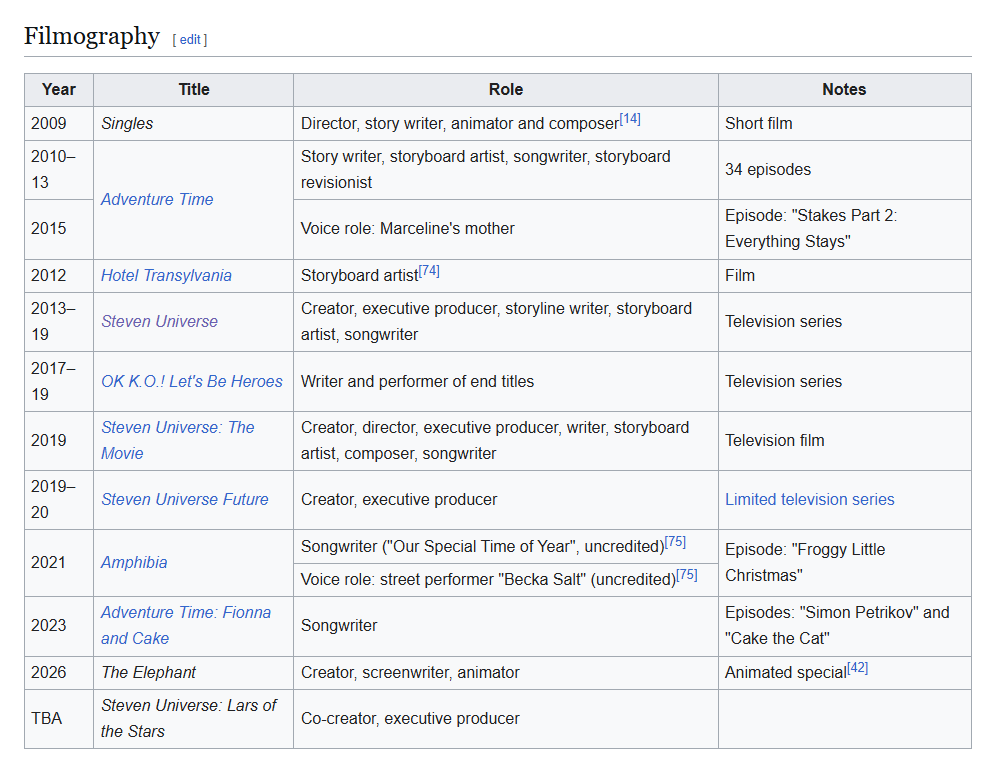Click the Story writer, storyboard artist role cell
Viewport: 981px width, 778px height.
506,170
